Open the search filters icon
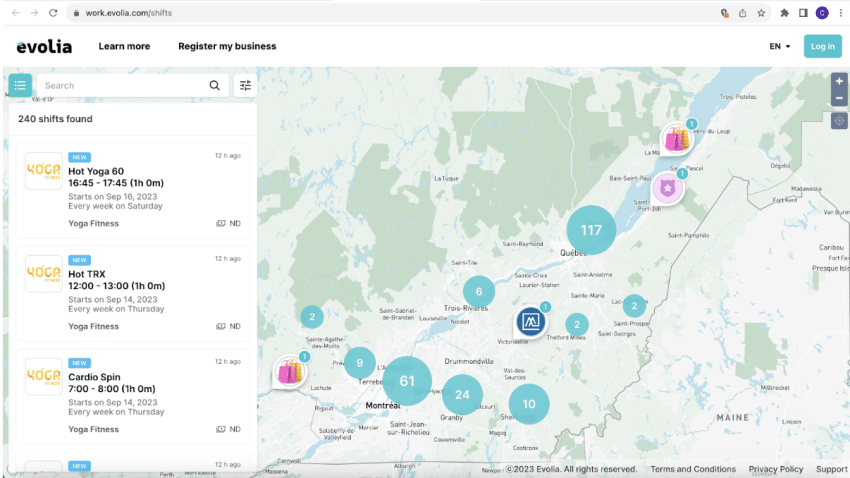 pos(245,85)
